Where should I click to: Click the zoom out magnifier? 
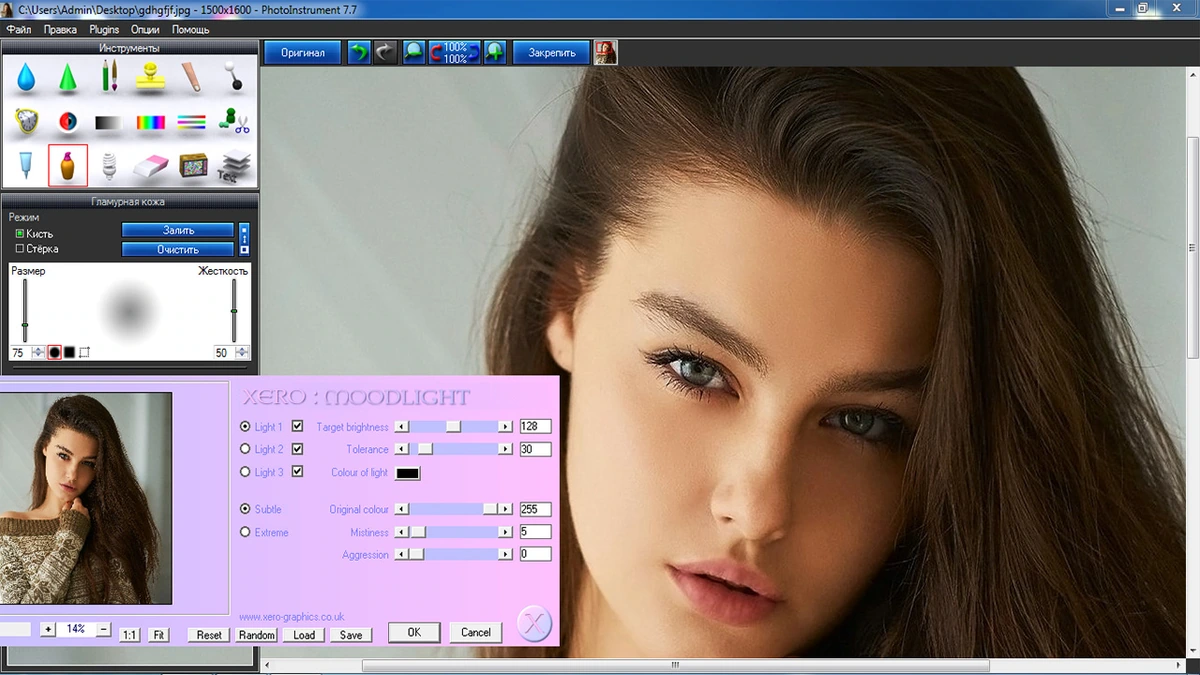tap(414, 52)
